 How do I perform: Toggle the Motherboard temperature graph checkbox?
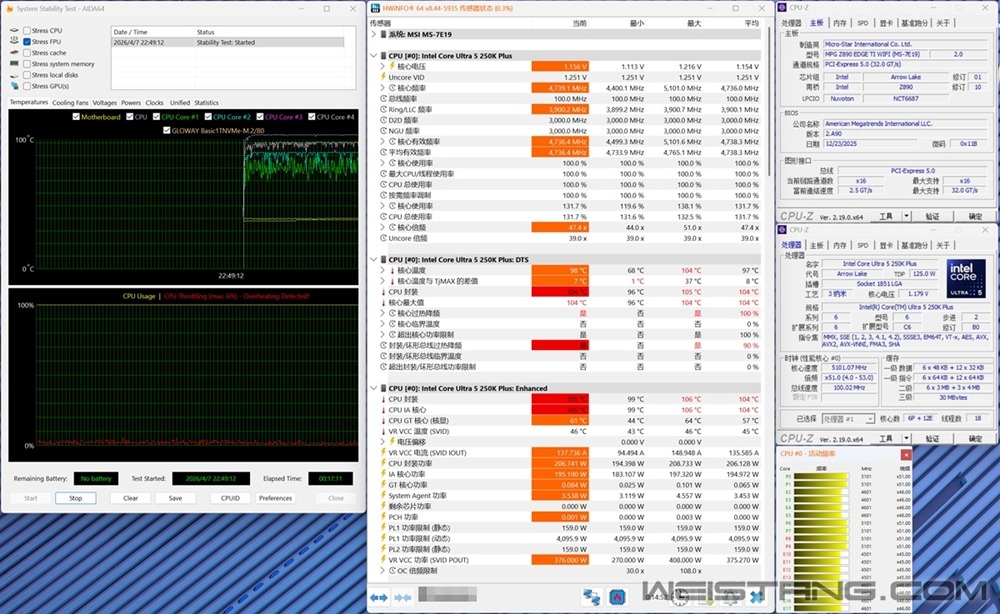coord(76,117)
